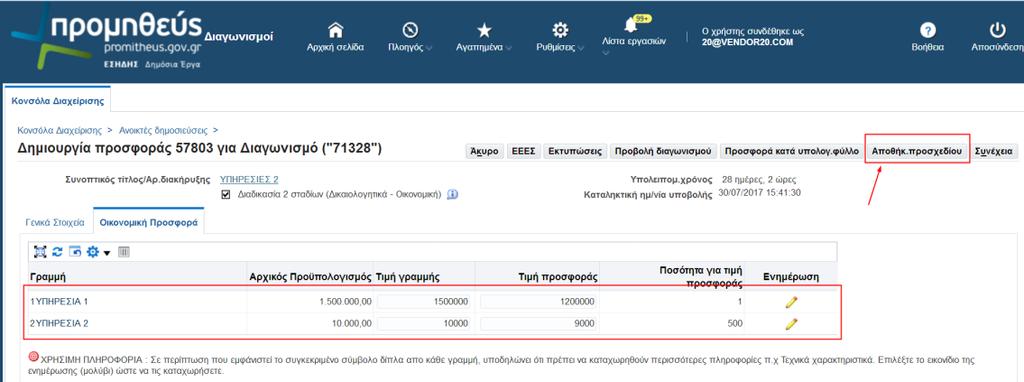The image size is (1024, 382).
Task: Click Αρχικός Προϋπολογισμός column header
Action: click(x=311, y=277)
